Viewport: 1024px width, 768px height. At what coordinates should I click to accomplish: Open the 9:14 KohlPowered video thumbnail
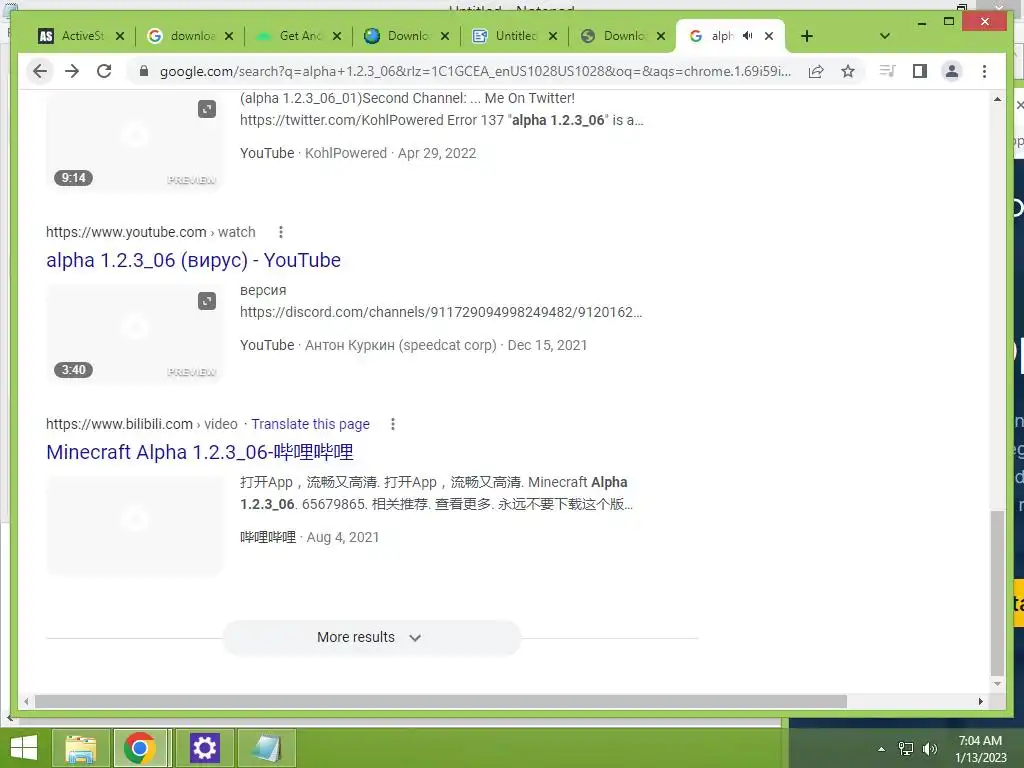(135, 142)
